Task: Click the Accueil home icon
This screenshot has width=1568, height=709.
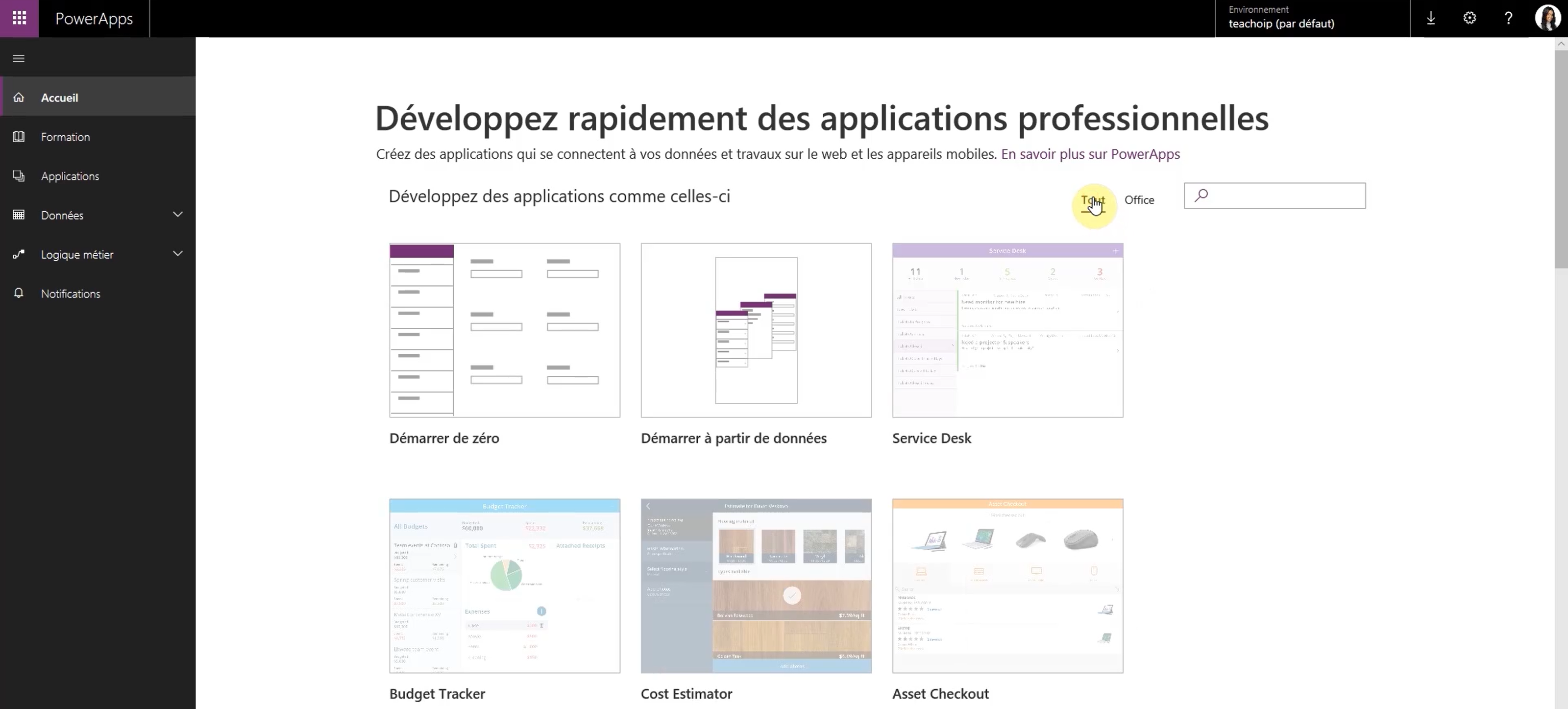Action: coord(19,98)
